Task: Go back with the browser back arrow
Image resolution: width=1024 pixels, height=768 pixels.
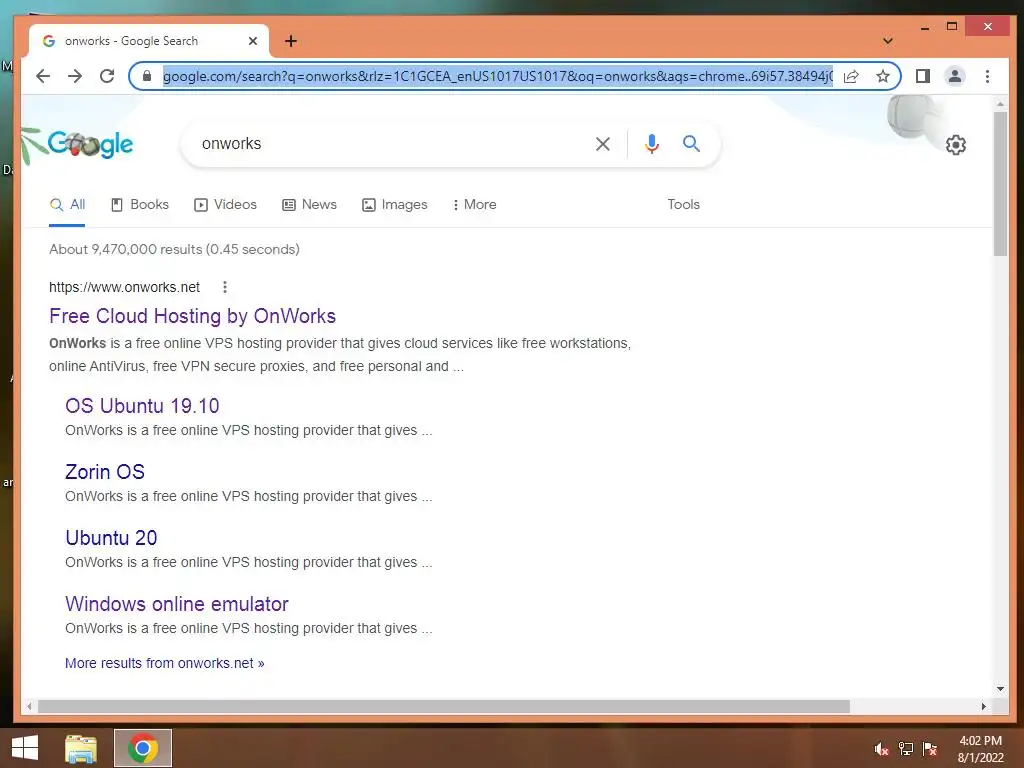Action: click(x=43, y=76)
